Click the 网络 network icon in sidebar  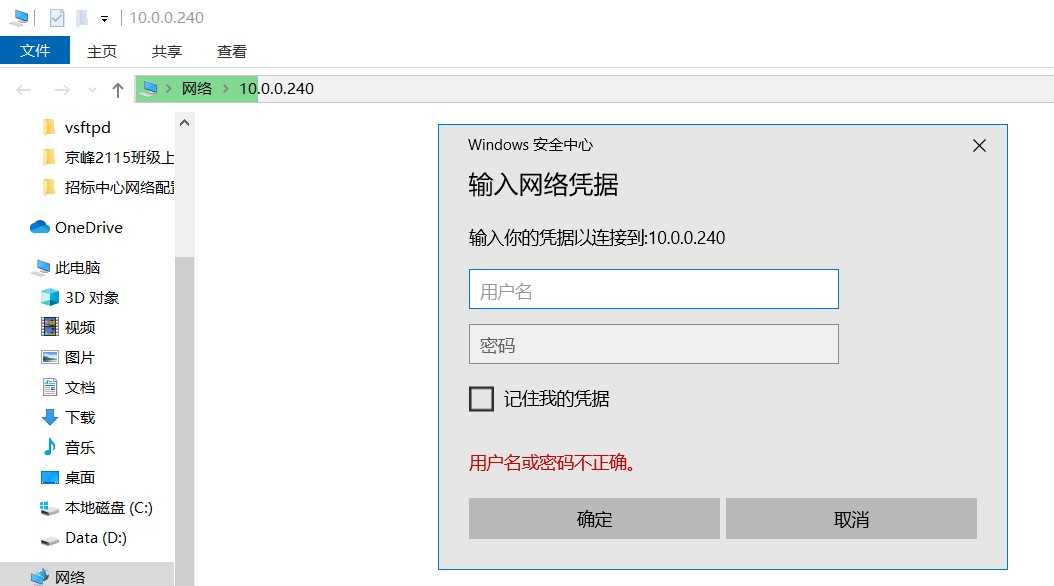pos(40,576)
